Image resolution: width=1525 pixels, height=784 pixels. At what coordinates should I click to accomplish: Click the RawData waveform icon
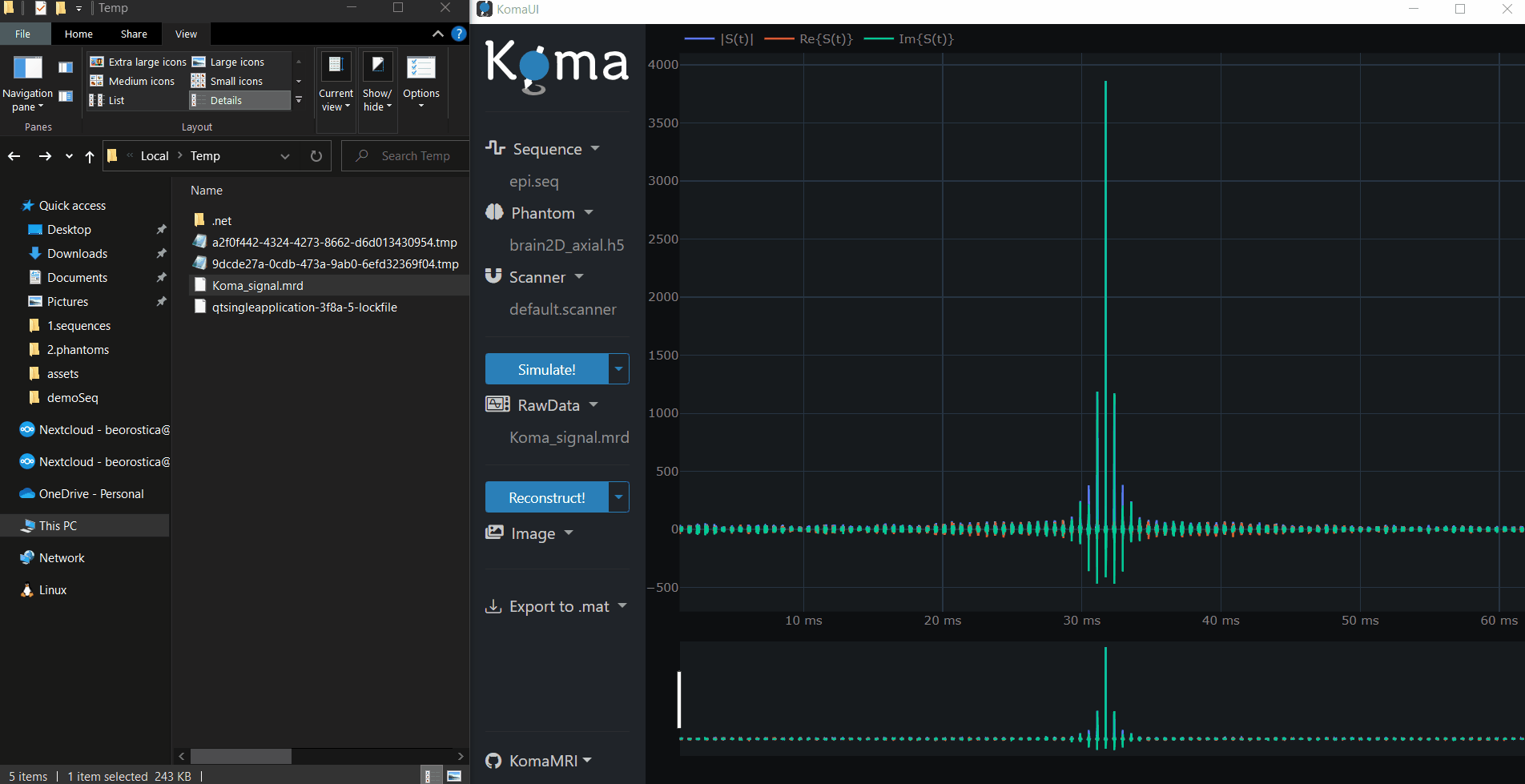pyautogui.click(x=497, y=404)
